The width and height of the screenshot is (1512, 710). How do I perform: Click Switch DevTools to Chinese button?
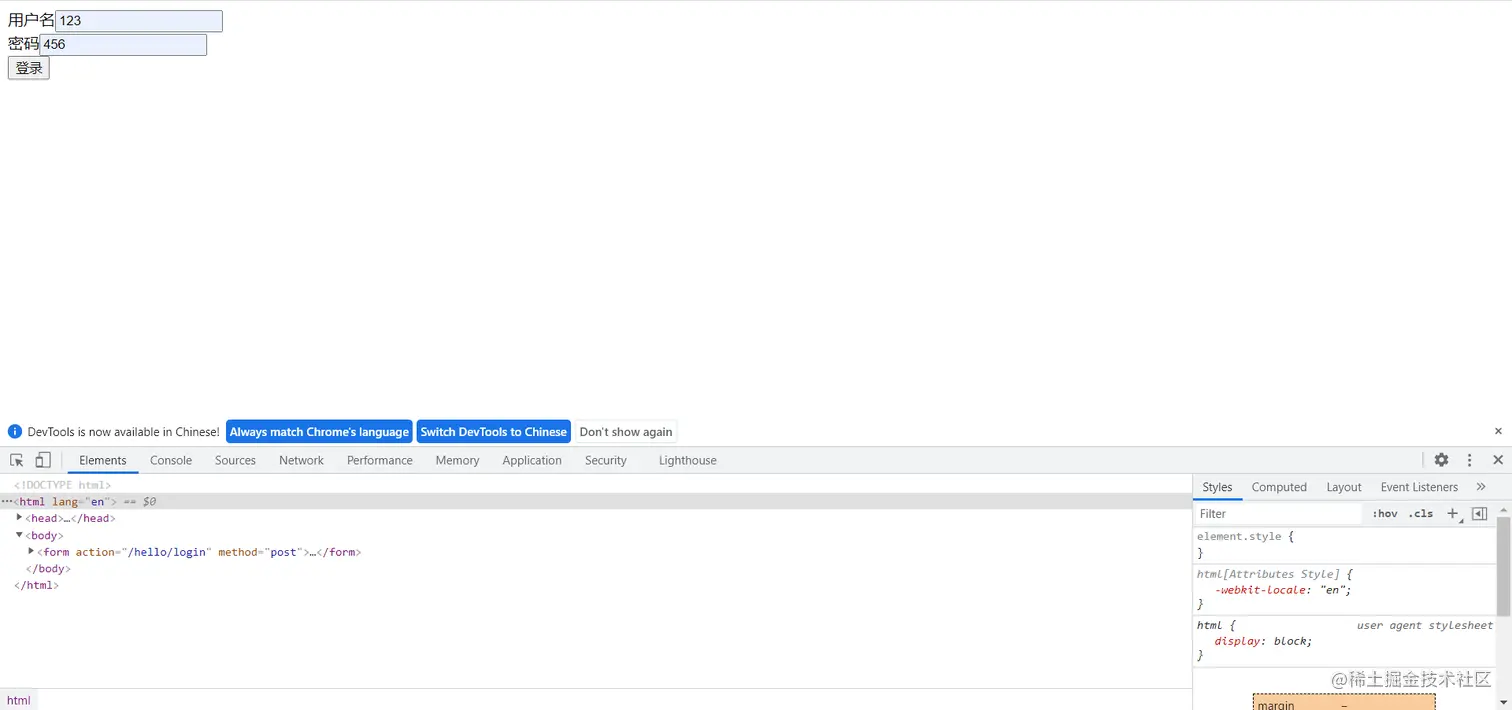point(493,432)
